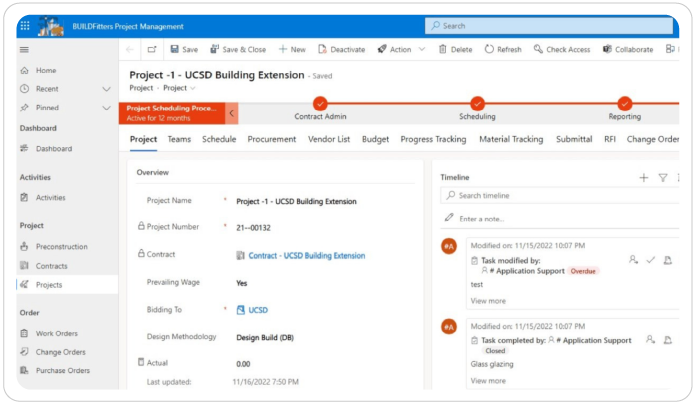Click the Enter a note field
Screen dimensions: 696x405
pos(559,218)
